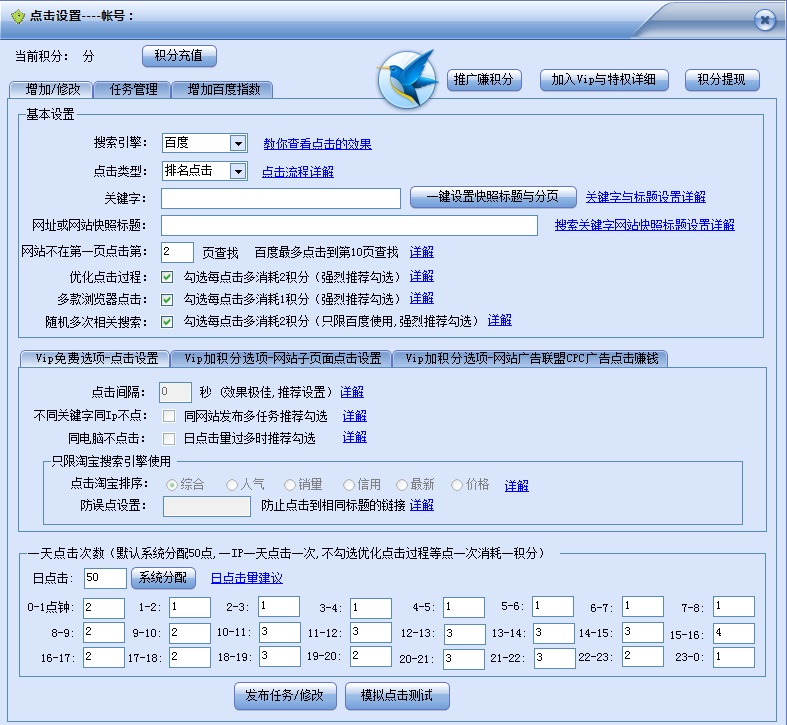
Task: Open 搜索关键字网站快照标题设置详解 link
Action: click(644, 225)
